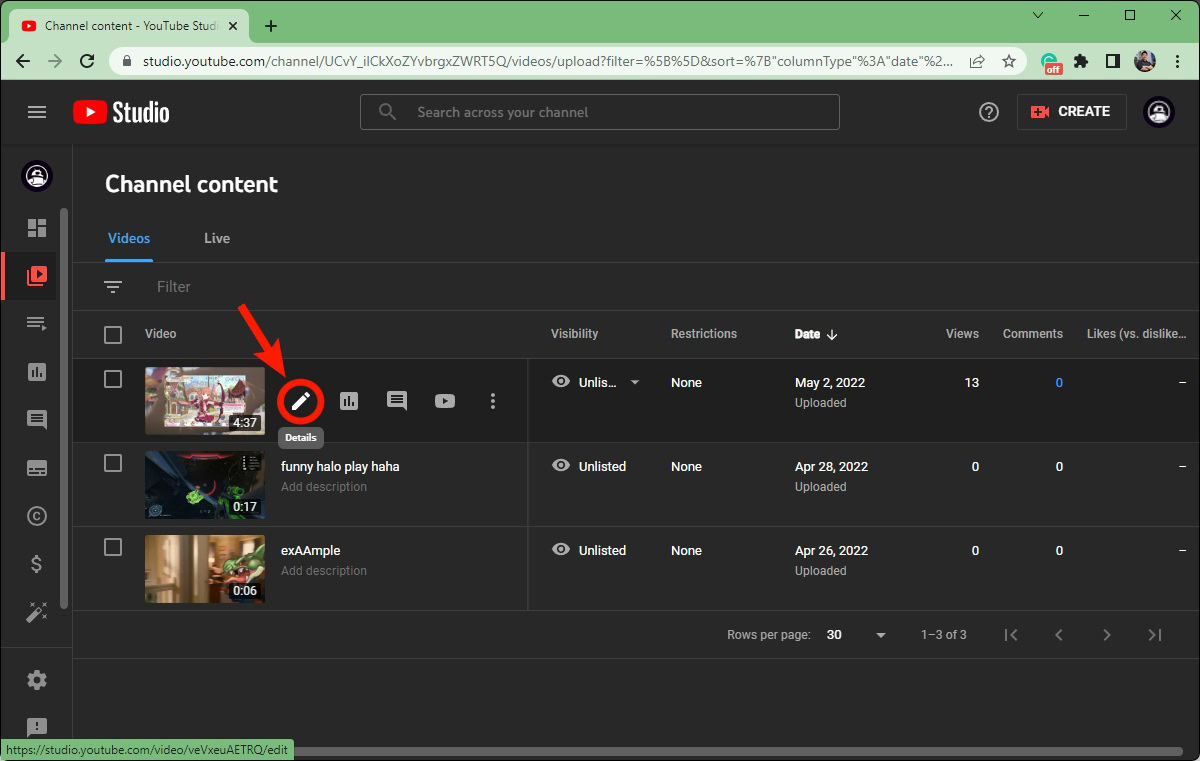This screenshot has height=761, width=1200.
Task: Expand visibility dropdown arrow on first video
Action: point(634,382)
